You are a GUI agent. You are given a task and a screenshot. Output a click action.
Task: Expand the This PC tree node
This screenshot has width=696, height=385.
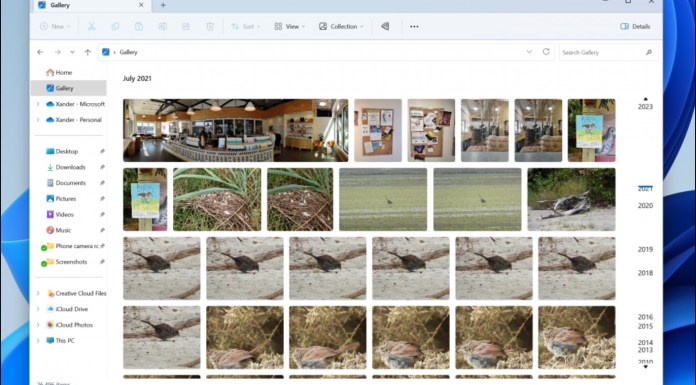click(38, 341)
